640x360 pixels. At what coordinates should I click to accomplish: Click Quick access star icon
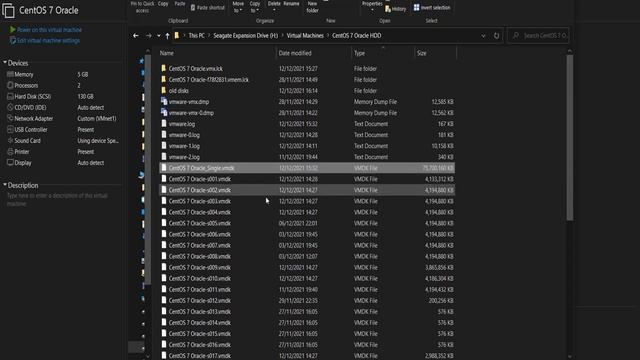click(142, 61)
